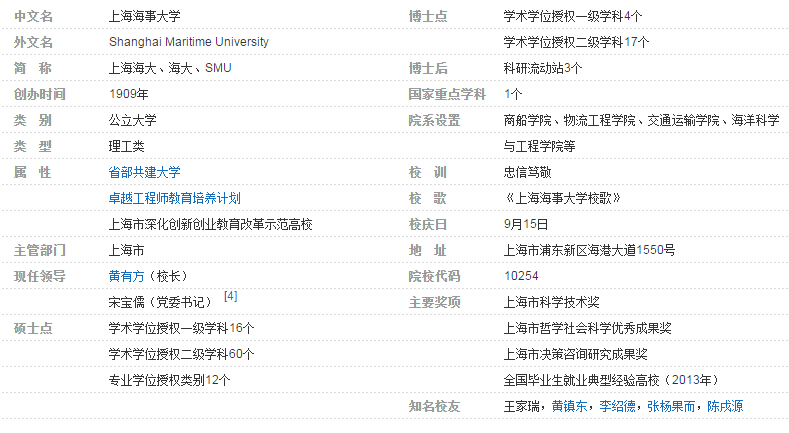The width and height of the screenshot is (789, 433).
Task: Select the text 学术学位授权二级学科17个
Action: (x=576, y=42)
